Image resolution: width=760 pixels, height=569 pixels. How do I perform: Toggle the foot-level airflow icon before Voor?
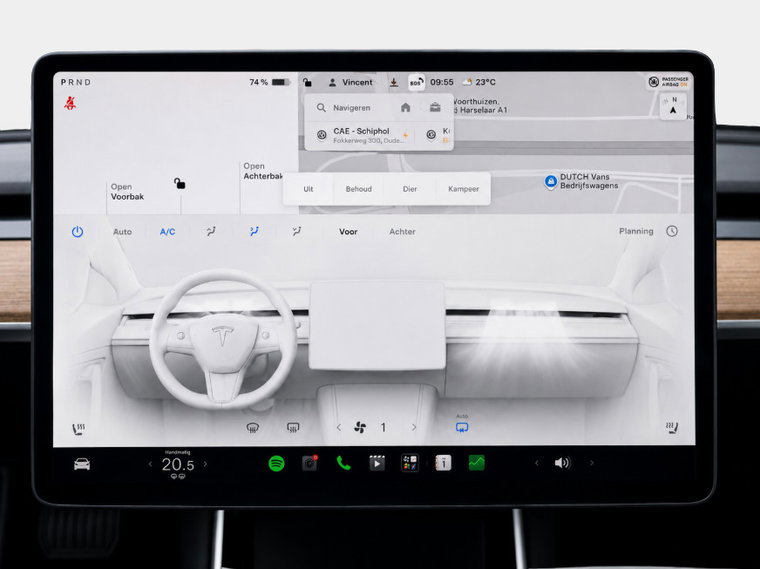pos(297,232)
